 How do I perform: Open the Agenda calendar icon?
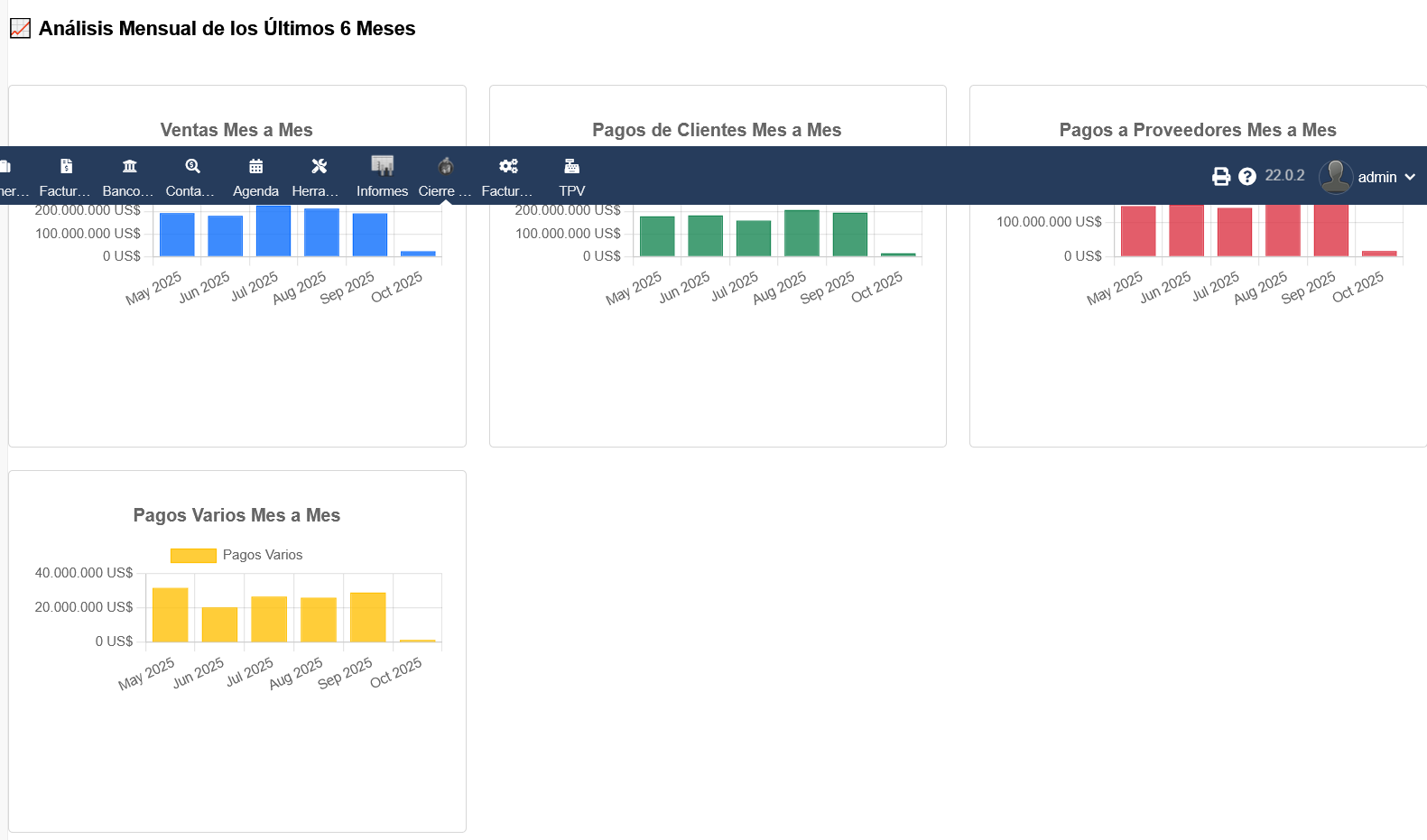pos(255,166)
